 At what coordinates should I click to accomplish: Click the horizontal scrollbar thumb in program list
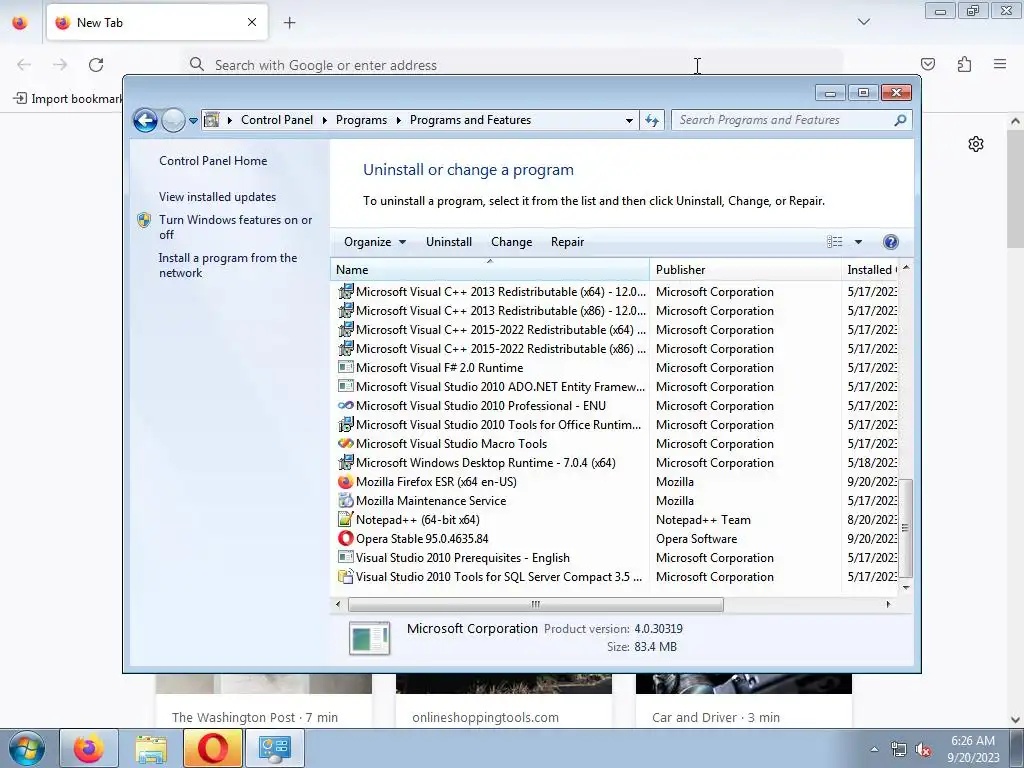click(x=536, y=604)
